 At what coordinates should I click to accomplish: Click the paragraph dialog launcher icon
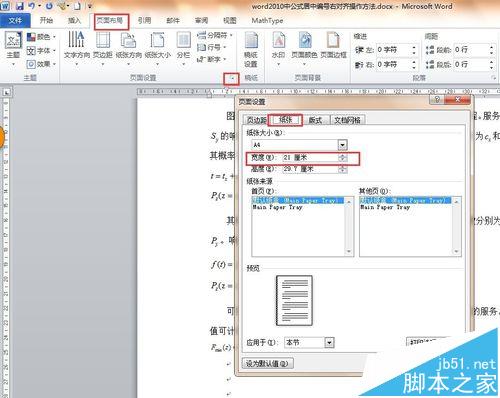tap(494, 78)
